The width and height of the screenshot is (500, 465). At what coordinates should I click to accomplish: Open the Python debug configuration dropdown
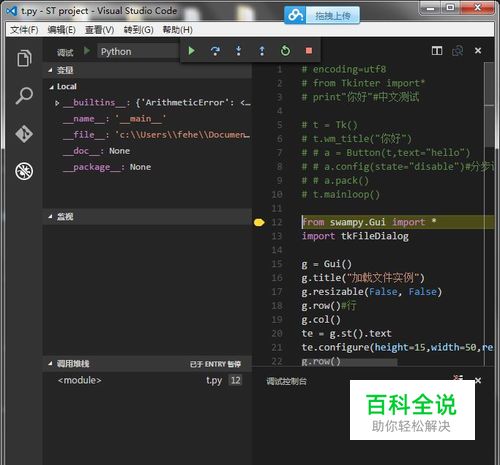[x=138, y=51]
